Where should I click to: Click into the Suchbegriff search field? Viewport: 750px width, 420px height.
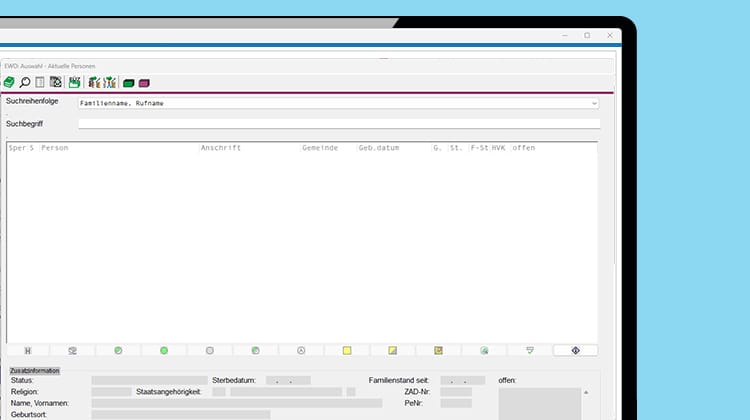(339, 124)
